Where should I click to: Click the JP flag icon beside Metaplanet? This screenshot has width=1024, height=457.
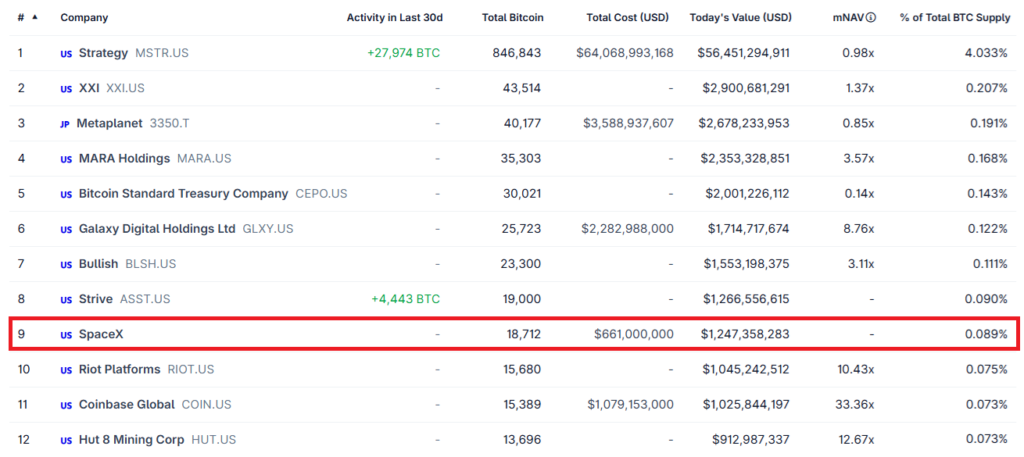pos(65,124)
